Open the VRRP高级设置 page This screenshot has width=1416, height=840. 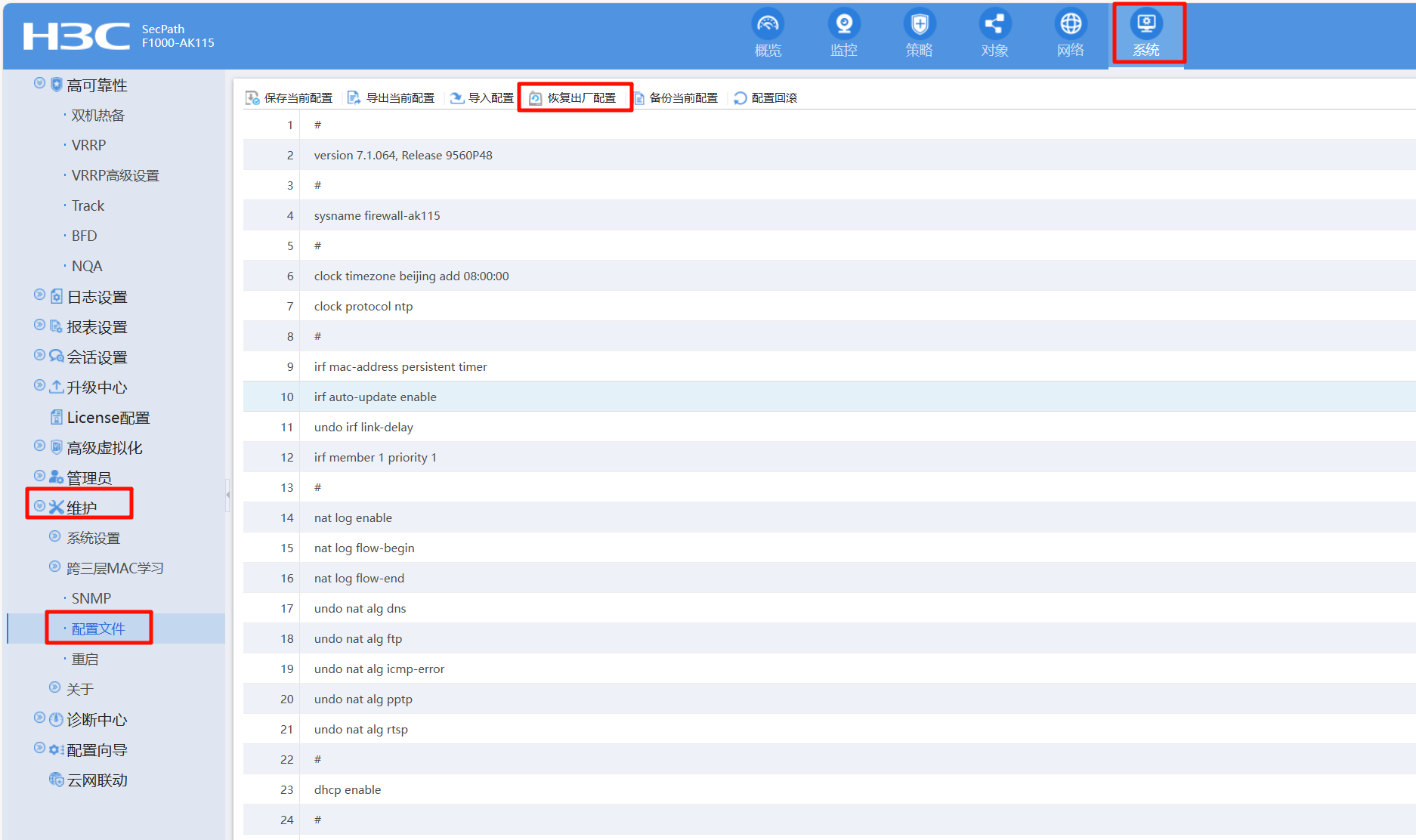pyautogui.click(x=116, y=175)
